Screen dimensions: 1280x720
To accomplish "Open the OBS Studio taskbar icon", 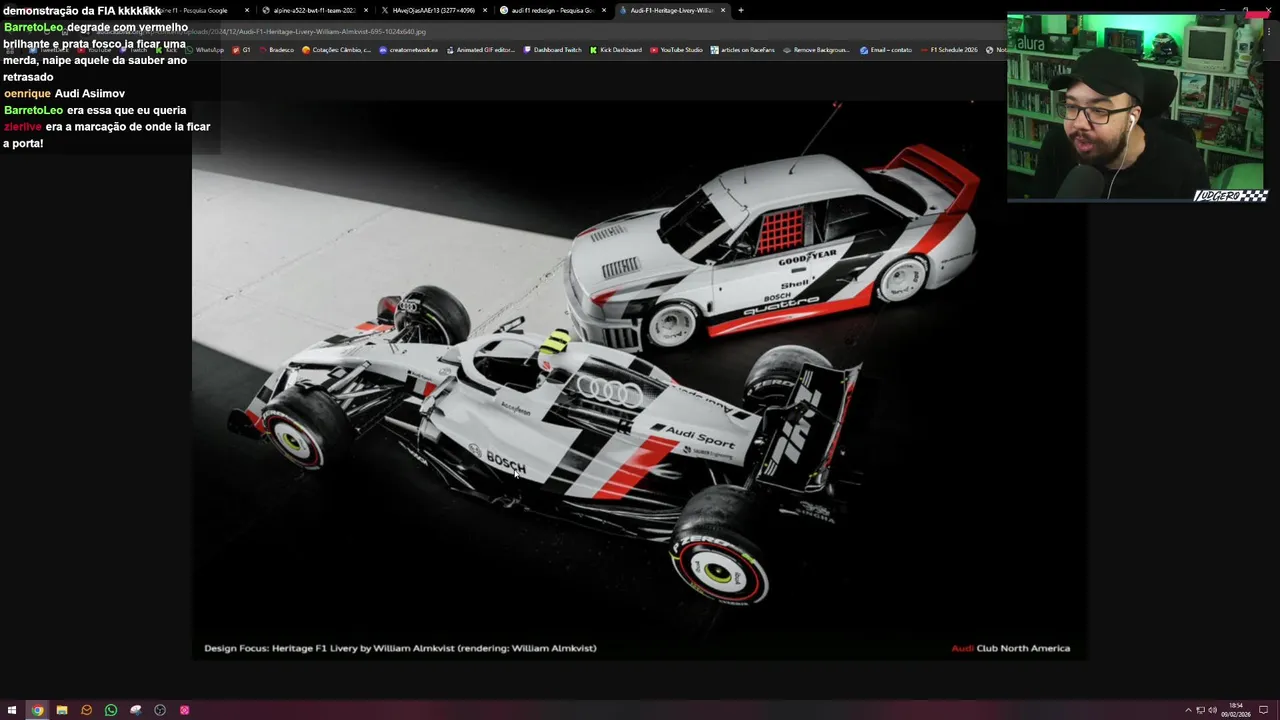I will click(160, 710).
